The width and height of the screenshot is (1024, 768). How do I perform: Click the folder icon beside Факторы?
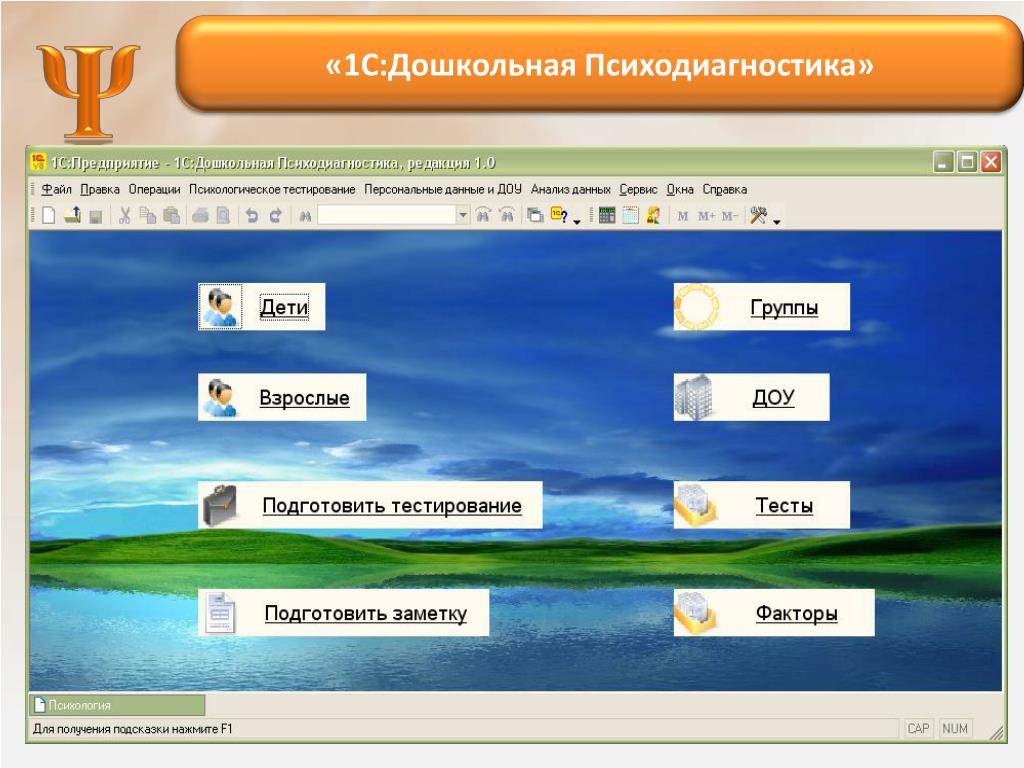coord(696,613)
